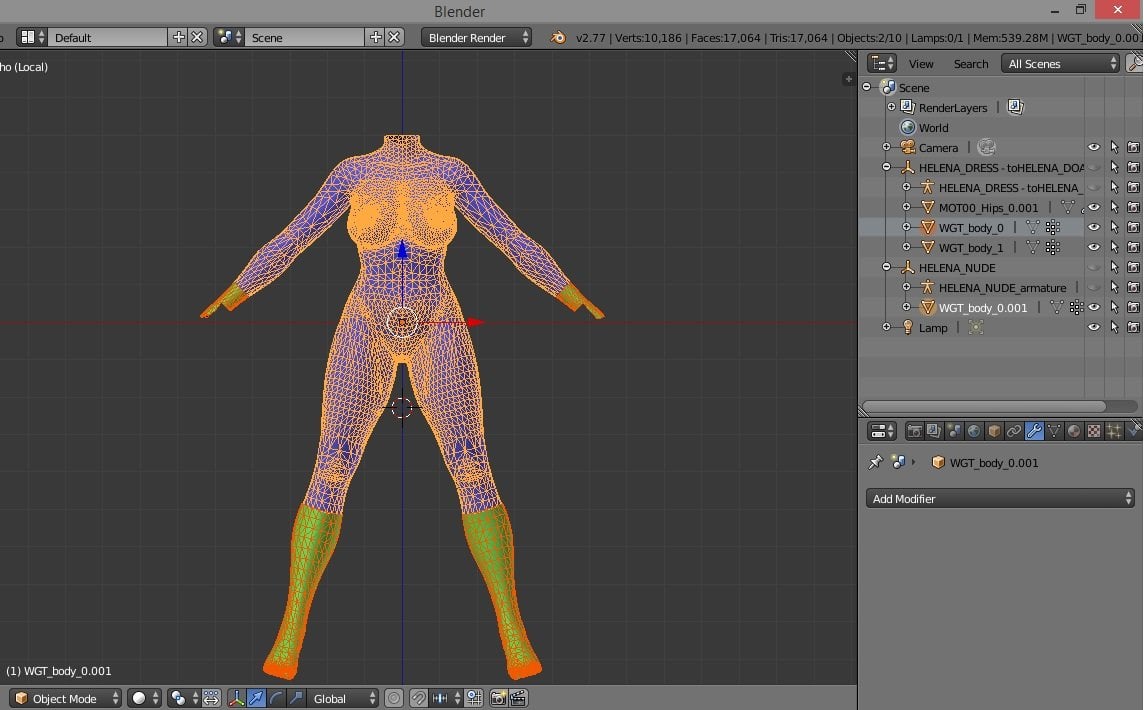Viewport: 1144px width, 710px height.
Task: Collapse the HELENA_NUDE node
Action: pyautogui.click(x=886, y=267)
